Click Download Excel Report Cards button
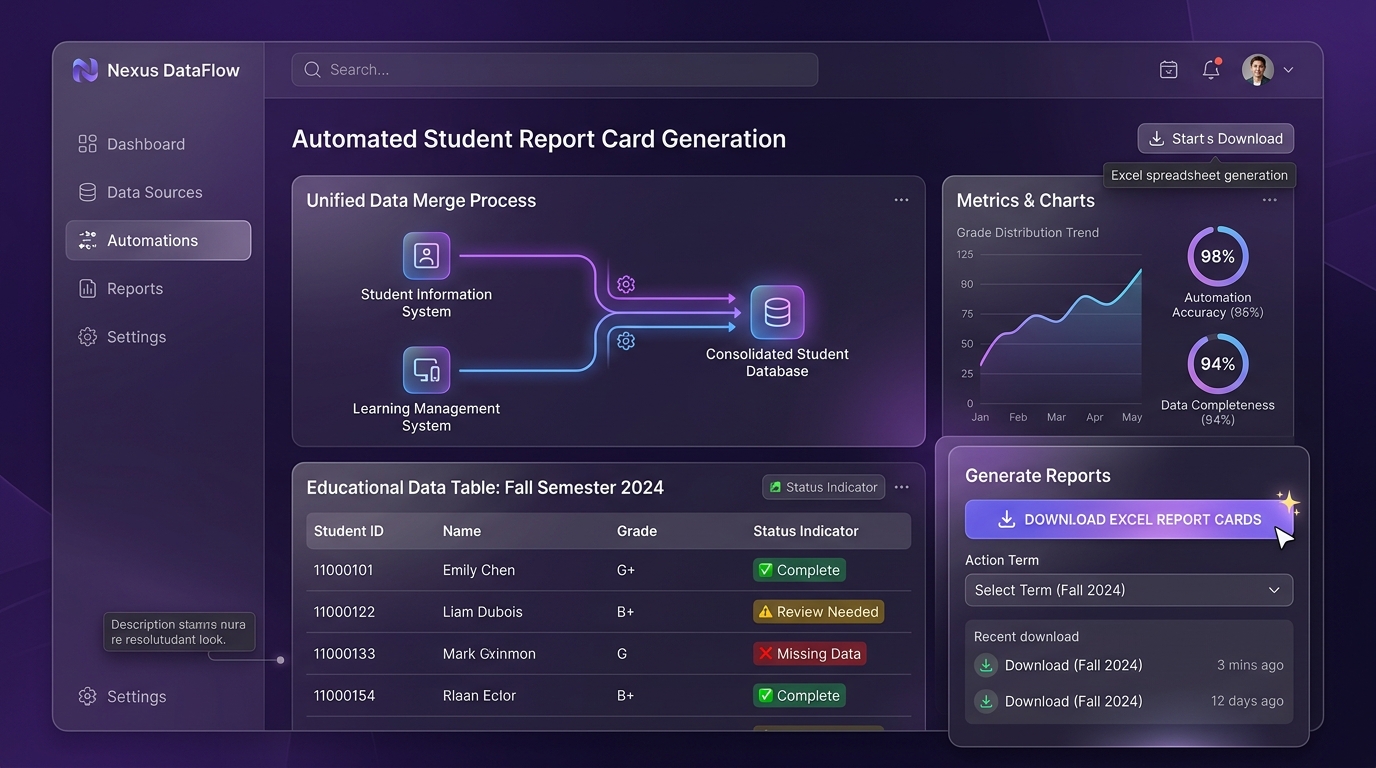1376x768 pixels. coord(1129,520)
